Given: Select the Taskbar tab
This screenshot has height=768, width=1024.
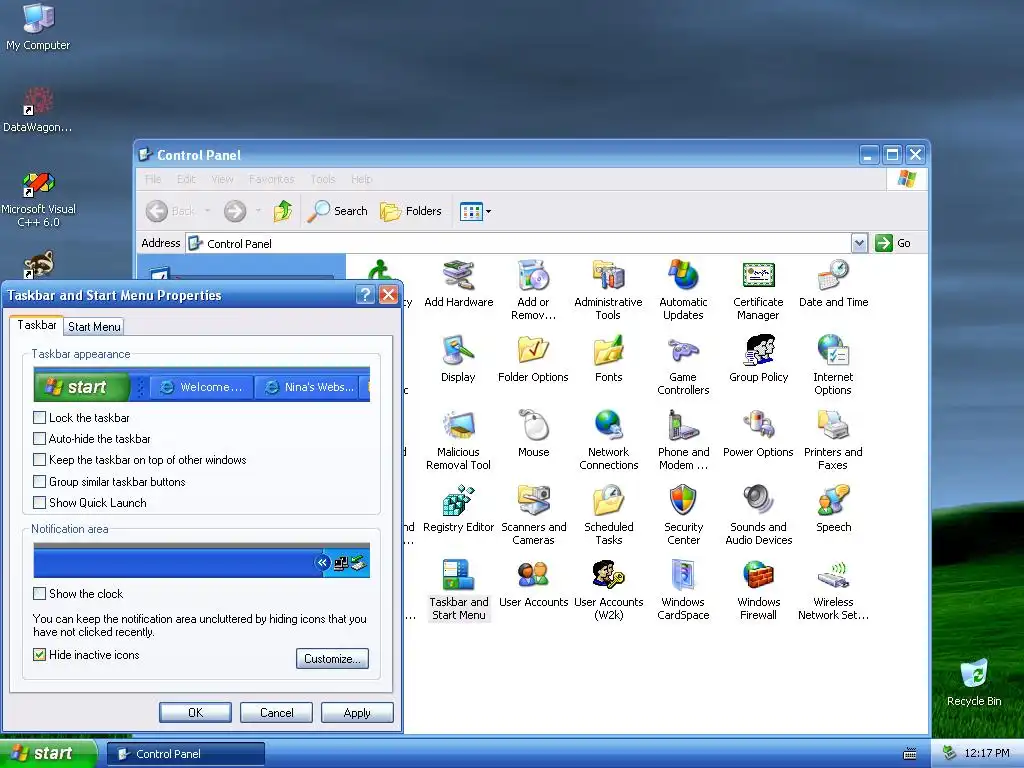Looking at the screenshot, I should (37, 325).
